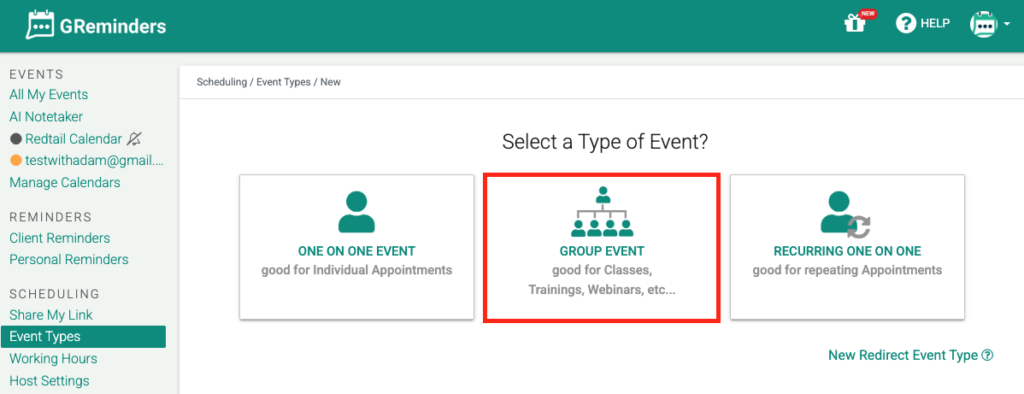This screenshot has height=394, width=1024.
Task: Click Scheduling in the breadcrumb
Action: (221, 82)
